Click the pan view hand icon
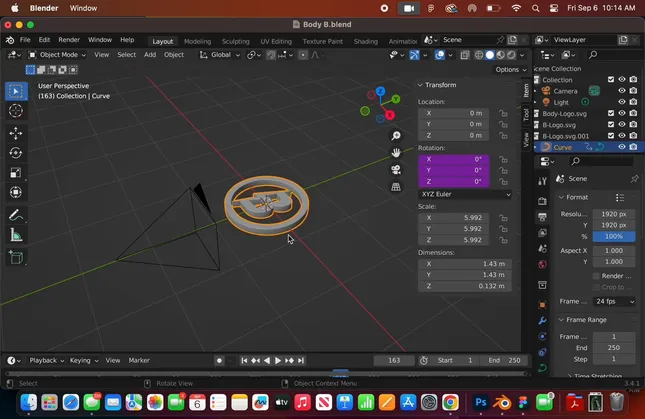The width and height of the screenshot is (645, 419). tap(396, 153)
